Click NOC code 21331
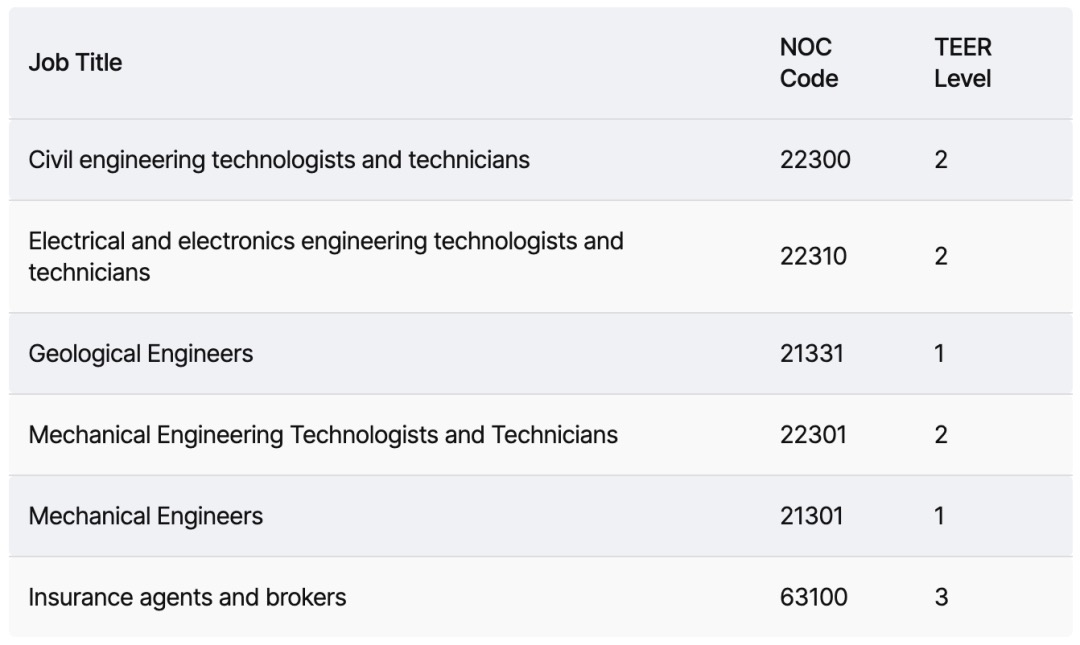The image size is (1080, 645). click(x=811, y=354)
